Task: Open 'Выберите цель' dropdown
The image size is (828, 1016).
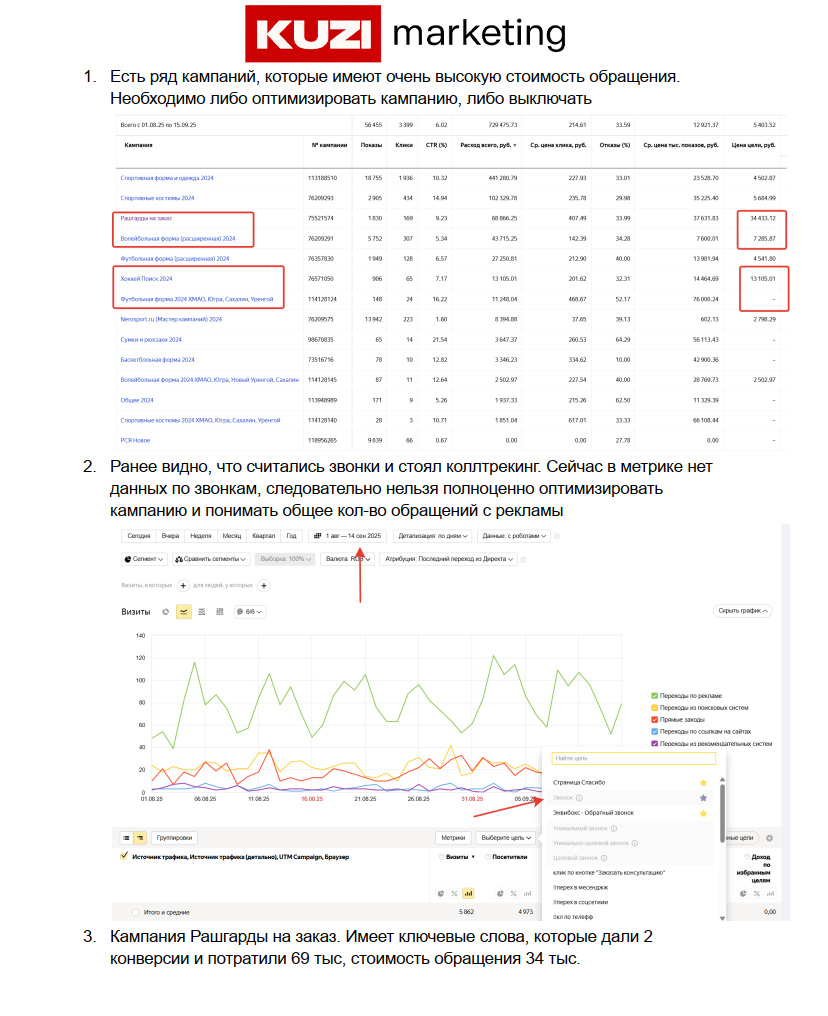Action: tap(506, 838)
